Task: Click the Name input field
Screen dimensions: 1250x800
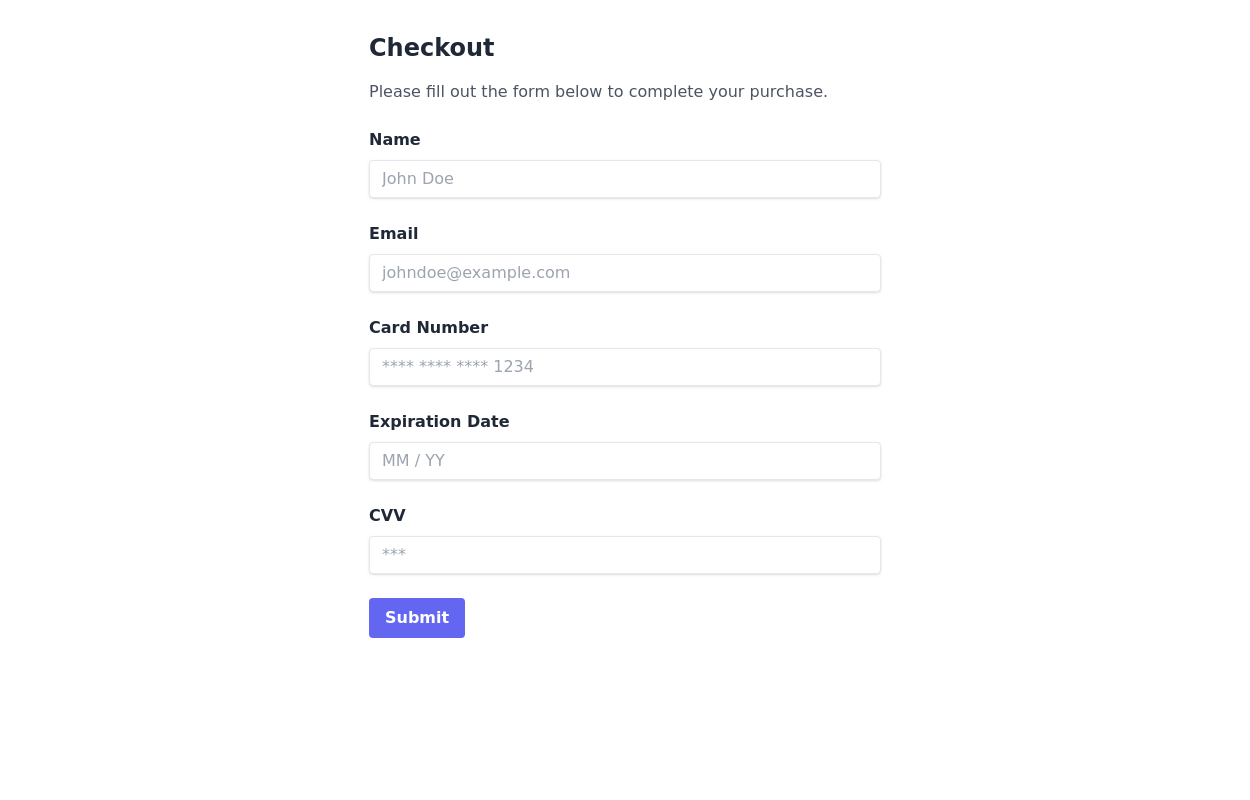Action: pos(624,179)
